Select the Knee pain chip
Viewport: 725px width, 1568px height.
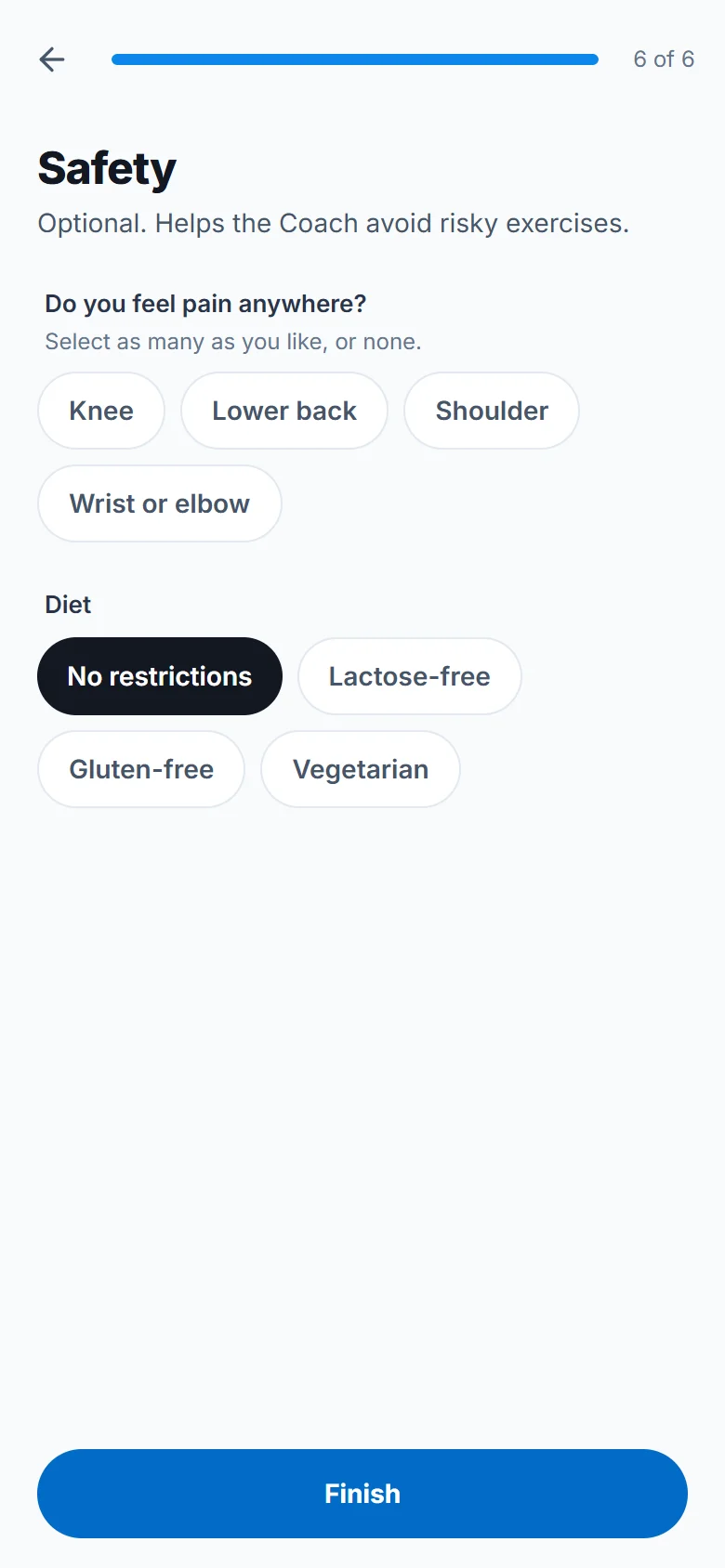[101, 411]
